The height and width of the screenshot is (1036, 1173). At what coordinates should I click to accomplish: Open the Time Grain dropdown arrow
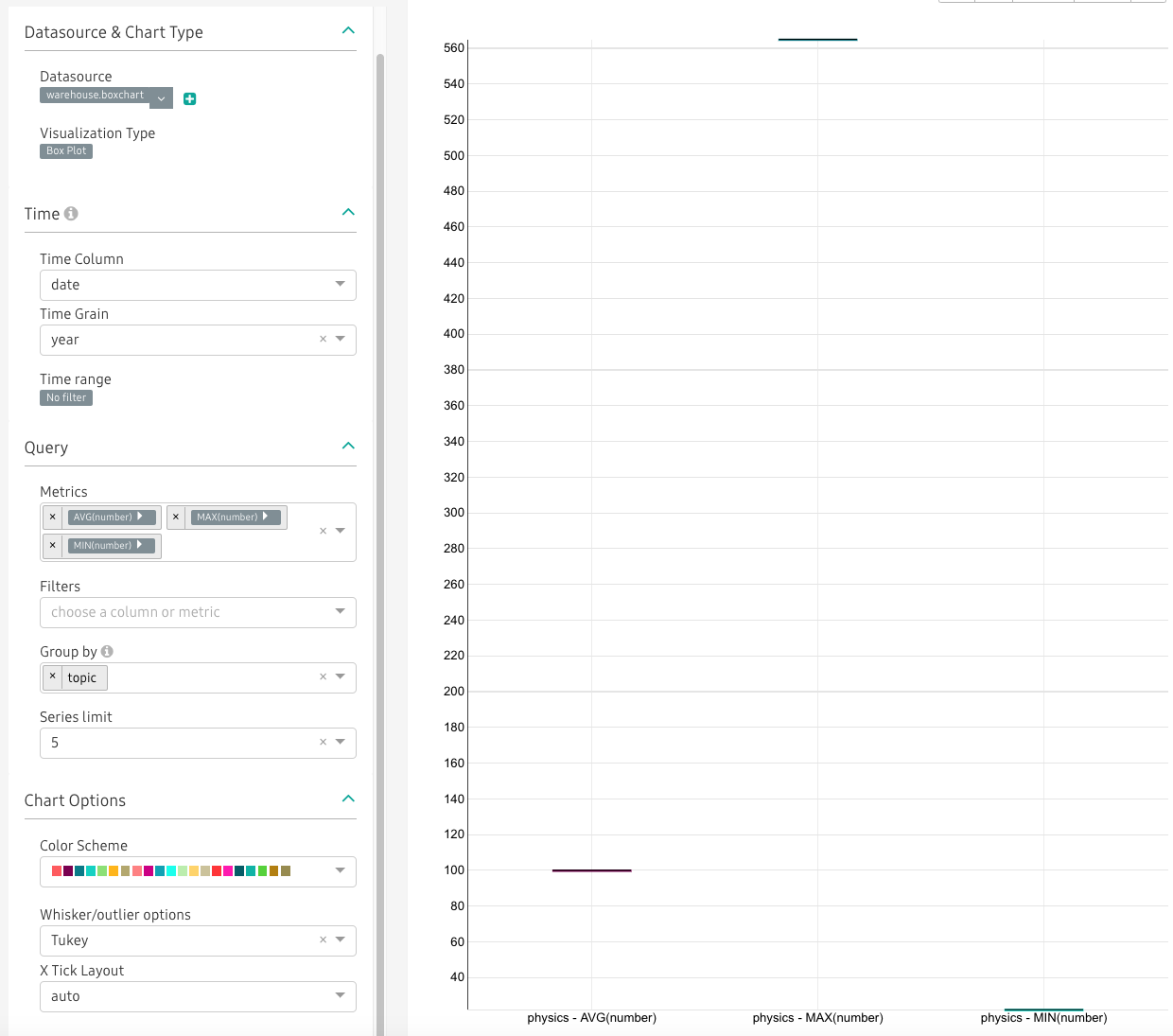[x=341, y=339]
